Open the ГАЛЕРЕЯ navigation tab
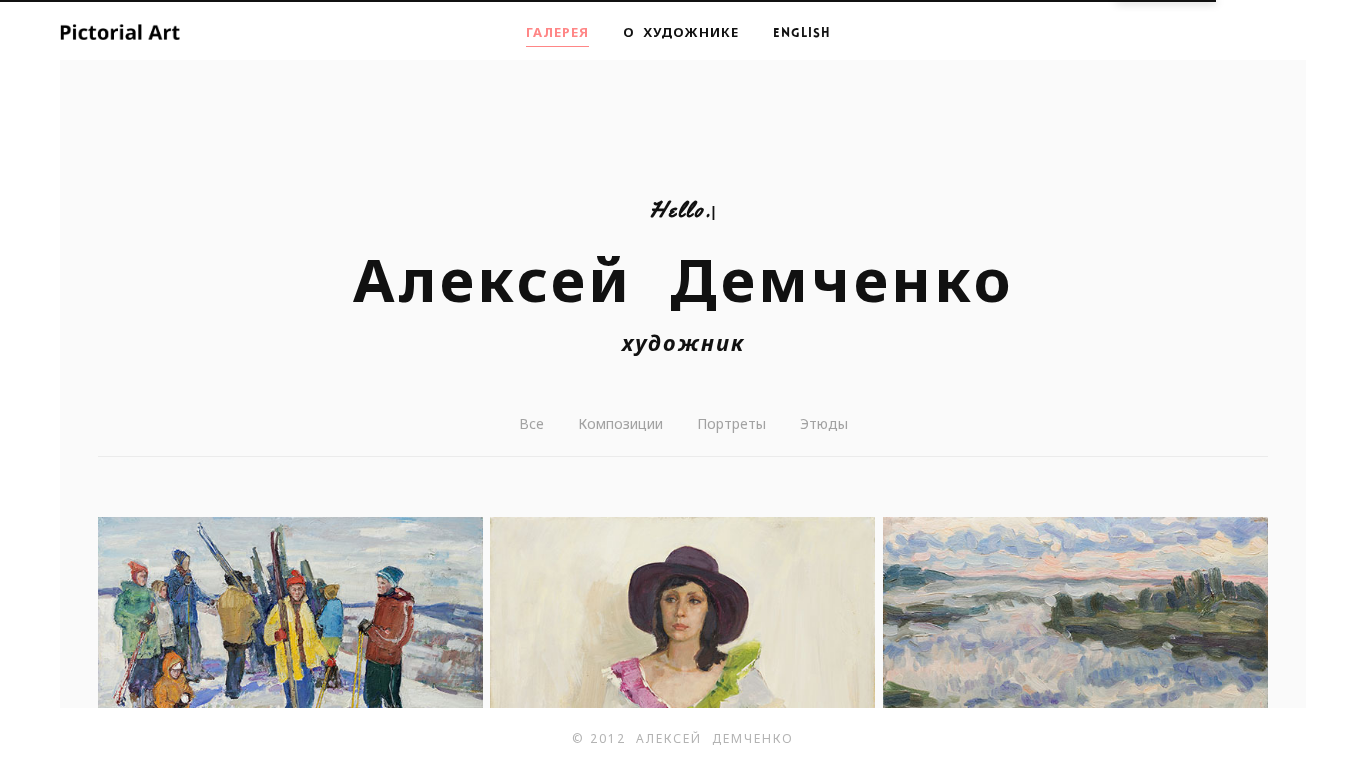The width and height of the screenshot is (1366, 768). pyautogui.click(x=557, y=33)
